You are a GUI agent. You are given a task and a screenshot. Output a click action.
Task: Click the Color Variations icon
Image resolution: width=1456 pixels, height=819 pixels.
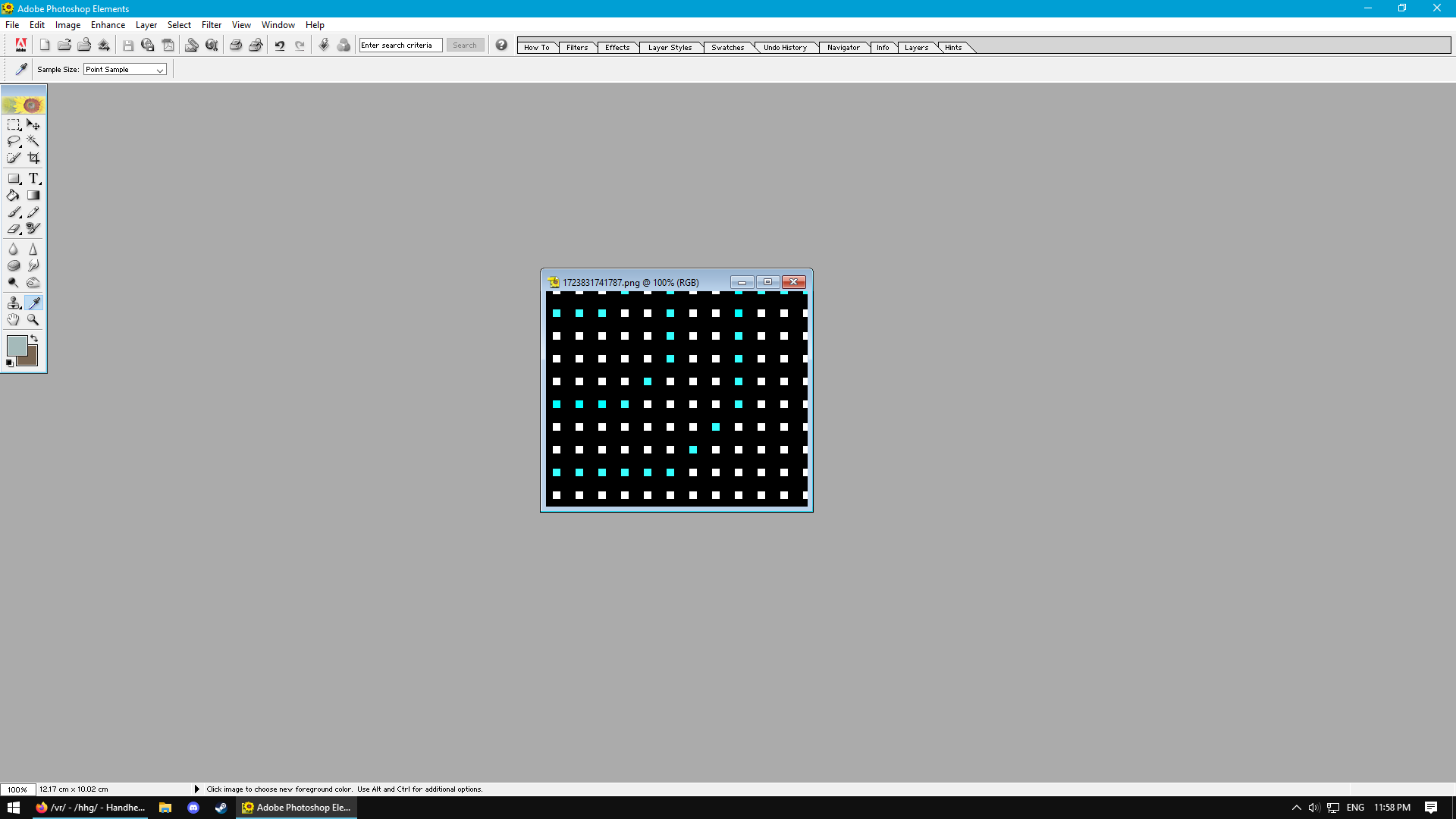pyautogui.click(x=344, y=45)
